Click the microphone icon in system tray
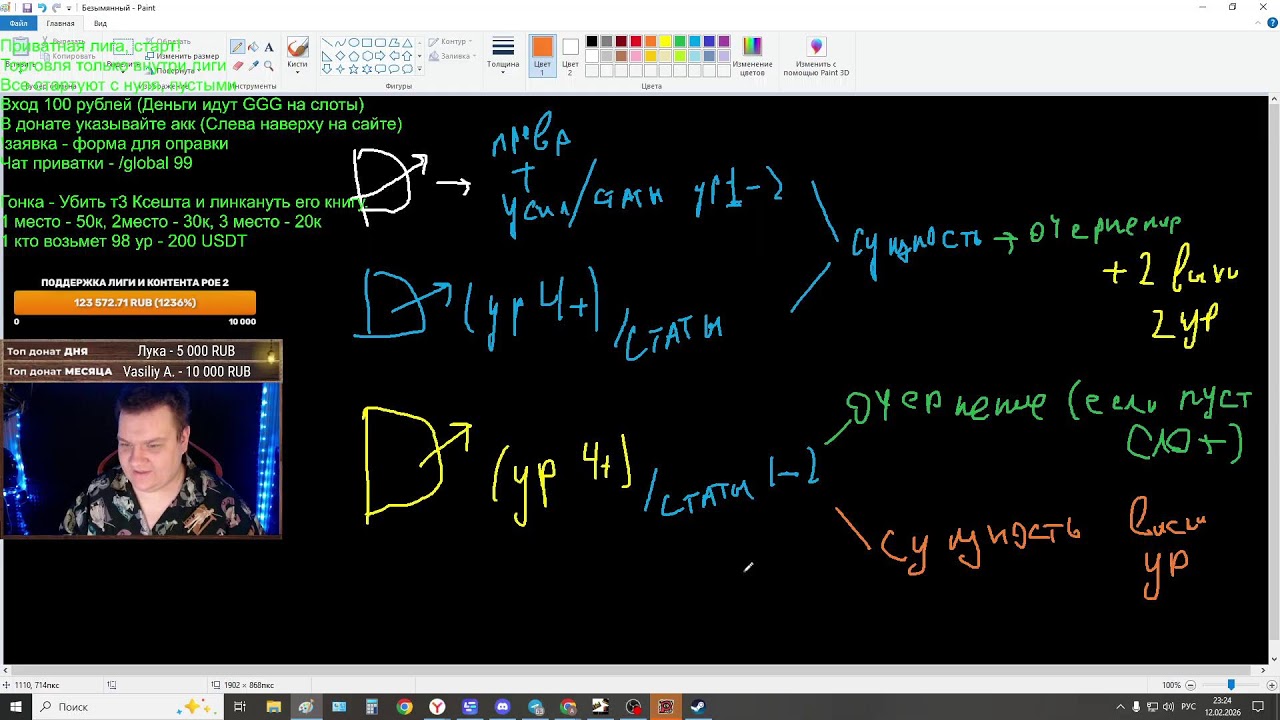Viewport: 1280px width, 720px height. click(1136, 707)
